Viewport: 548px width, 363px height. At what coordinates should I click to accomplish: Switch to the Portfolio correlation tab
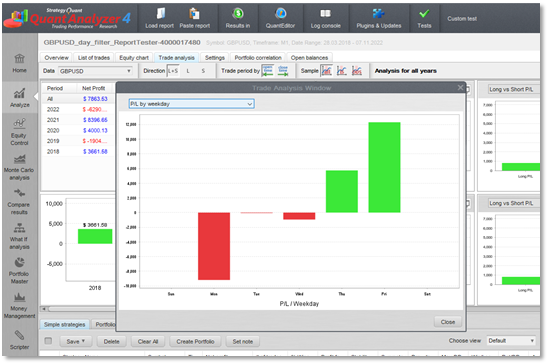[x=258, y=58]
